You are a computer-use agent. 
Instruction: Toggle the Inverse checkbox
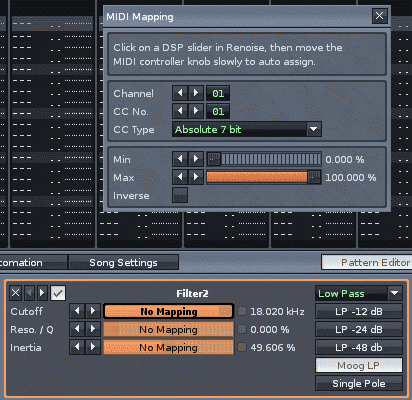(180, 195)
